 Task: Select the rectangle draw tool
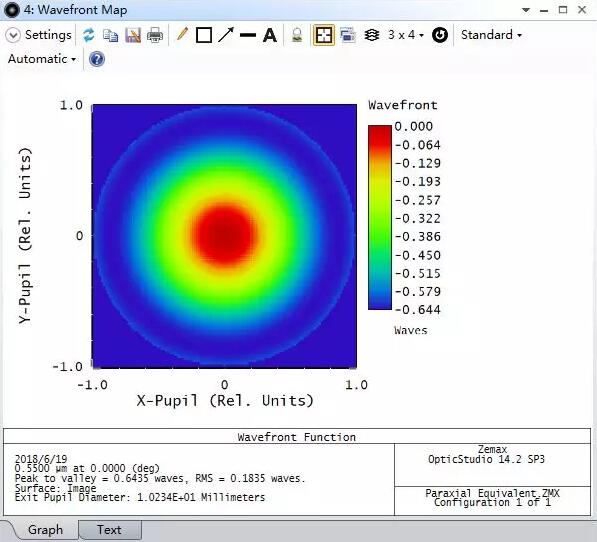[x=204, y=35]
